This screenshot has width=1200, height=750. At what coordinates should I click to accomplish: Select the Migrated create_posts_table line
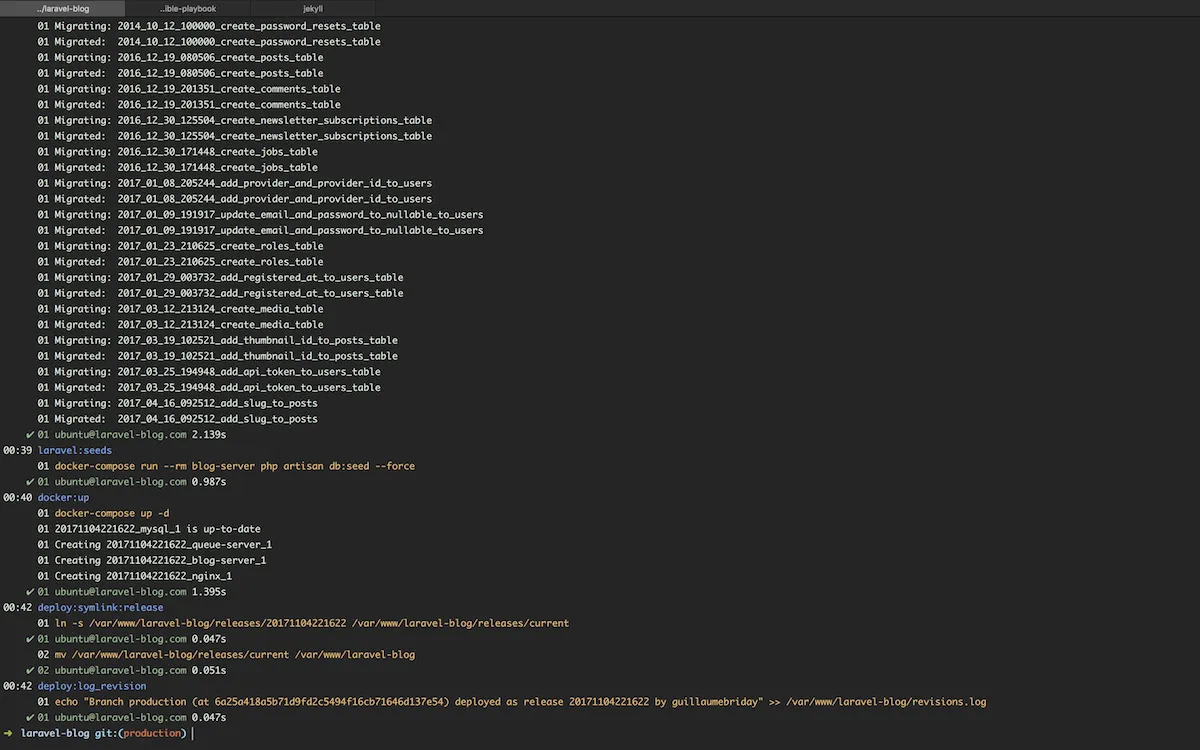pyautogui.click(x=181, y=73)
